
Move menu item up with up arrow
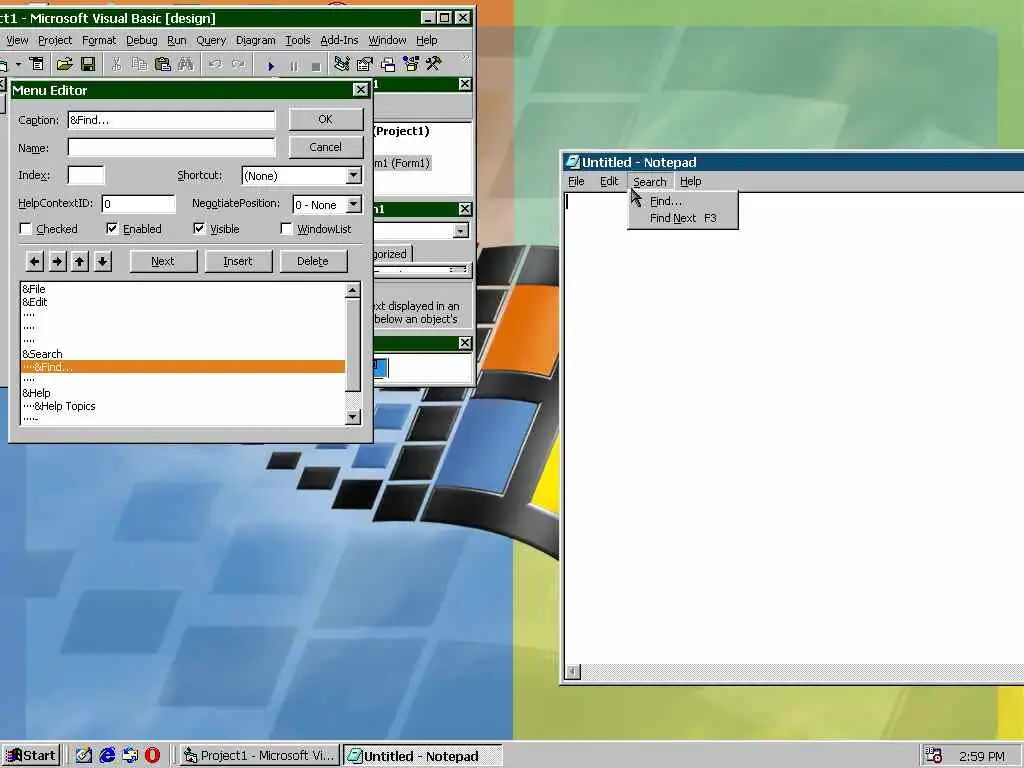point(80,261)
